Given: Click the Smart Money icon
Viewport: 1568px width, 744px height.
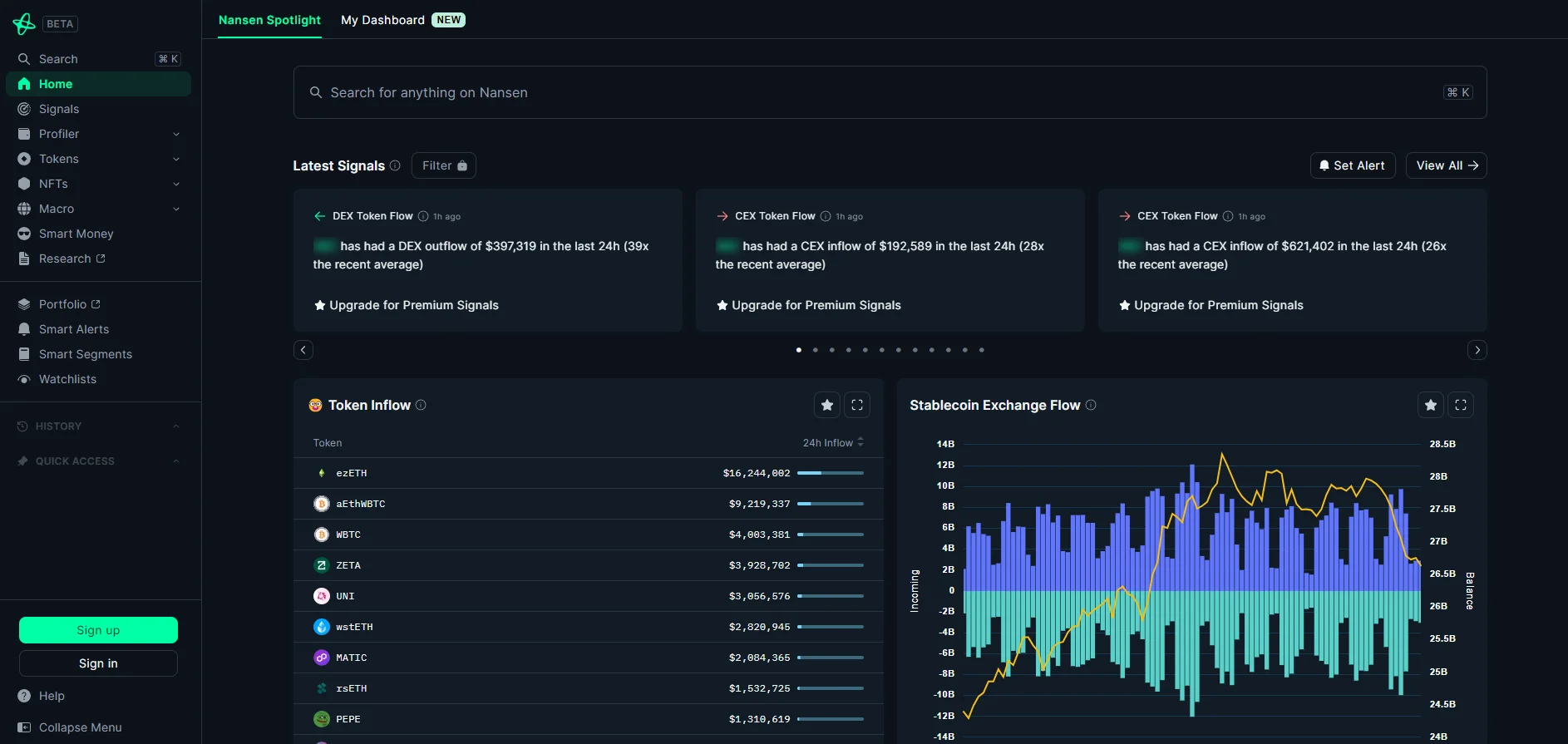Looking at the screenshot, I should point(24,234).
